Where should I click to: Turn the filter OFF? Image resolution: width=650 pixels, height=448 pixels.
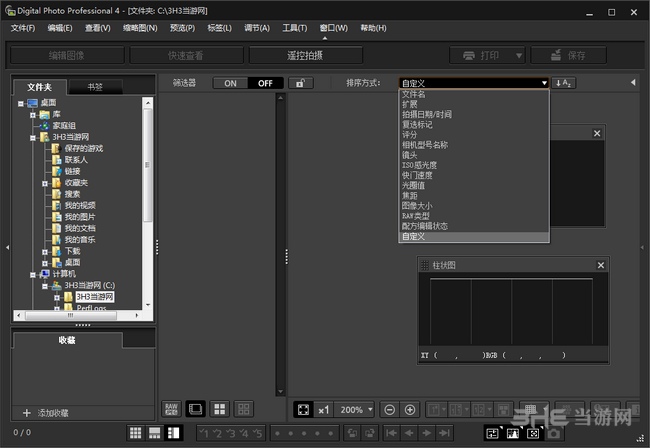click(265, 83)
